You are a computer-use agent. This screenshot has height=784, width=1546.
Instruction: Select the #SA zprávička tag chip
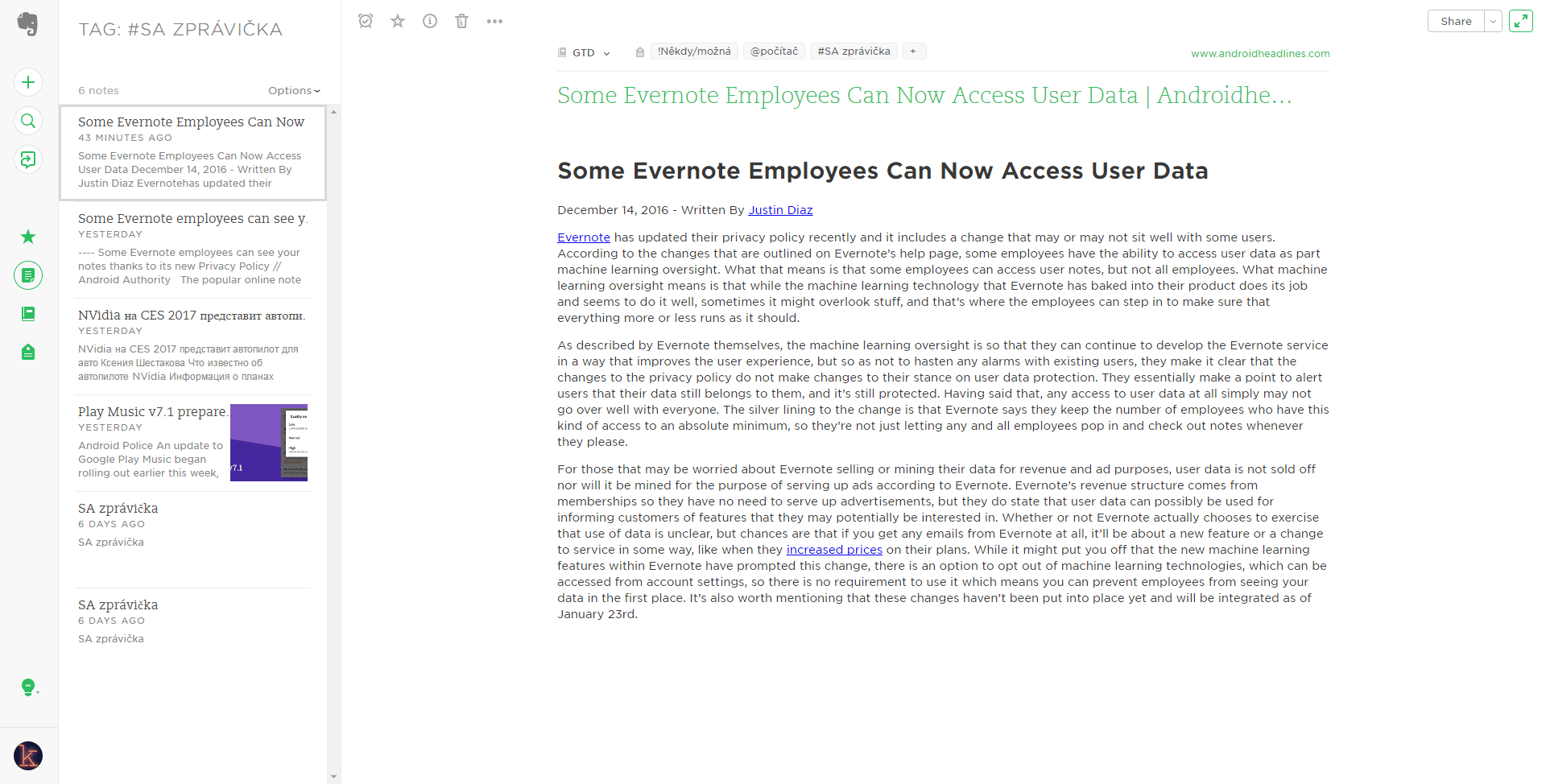click(x=854, y=52)
